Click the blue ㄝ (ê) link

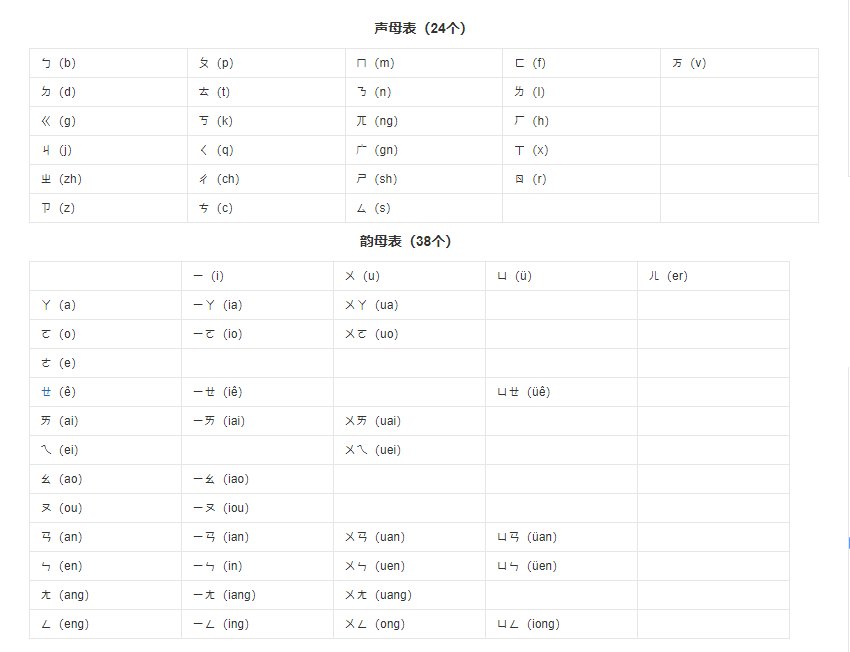pyautogui.click(x=46, y=392)
